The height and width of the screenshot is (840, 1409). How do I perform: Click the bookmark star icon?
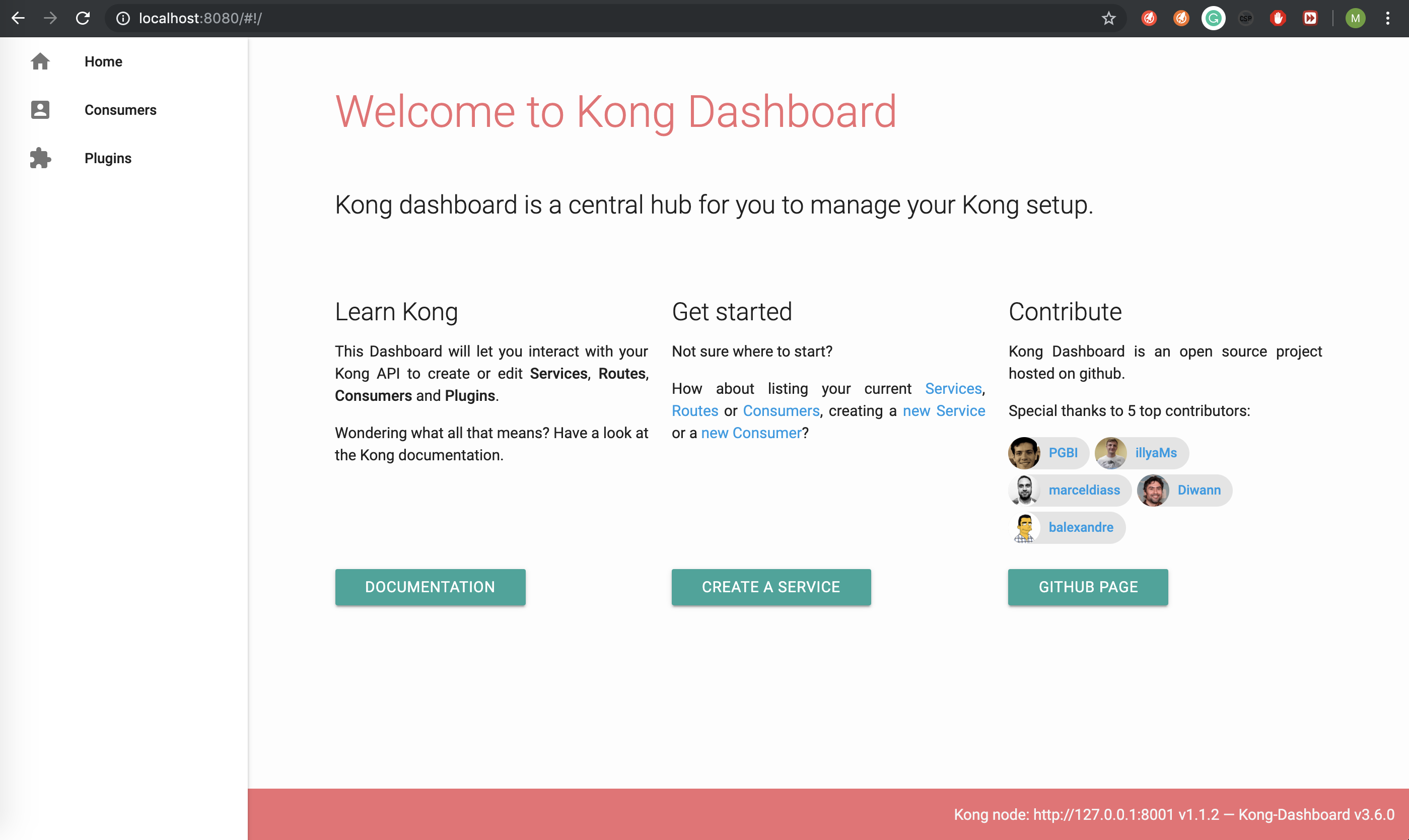tap(1110, 18)
